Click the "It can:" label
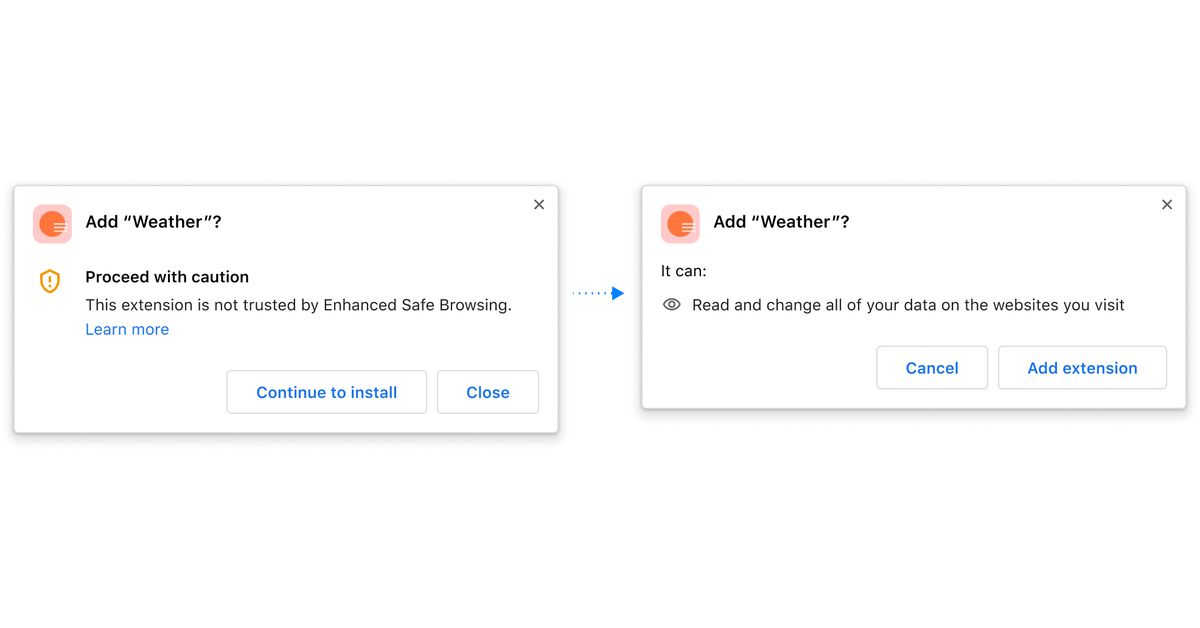Screen dimensions: 1200x628 click(x=684, y=271)
